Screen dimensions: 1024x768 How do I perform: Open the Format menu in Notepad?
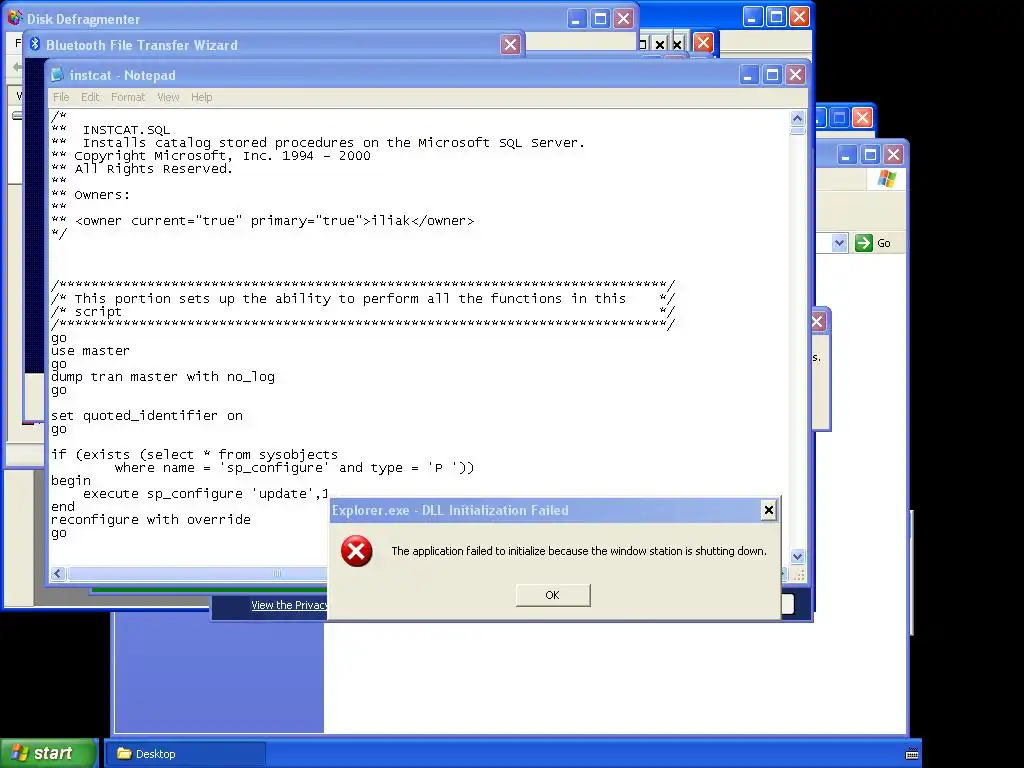(x=128, y=97)
